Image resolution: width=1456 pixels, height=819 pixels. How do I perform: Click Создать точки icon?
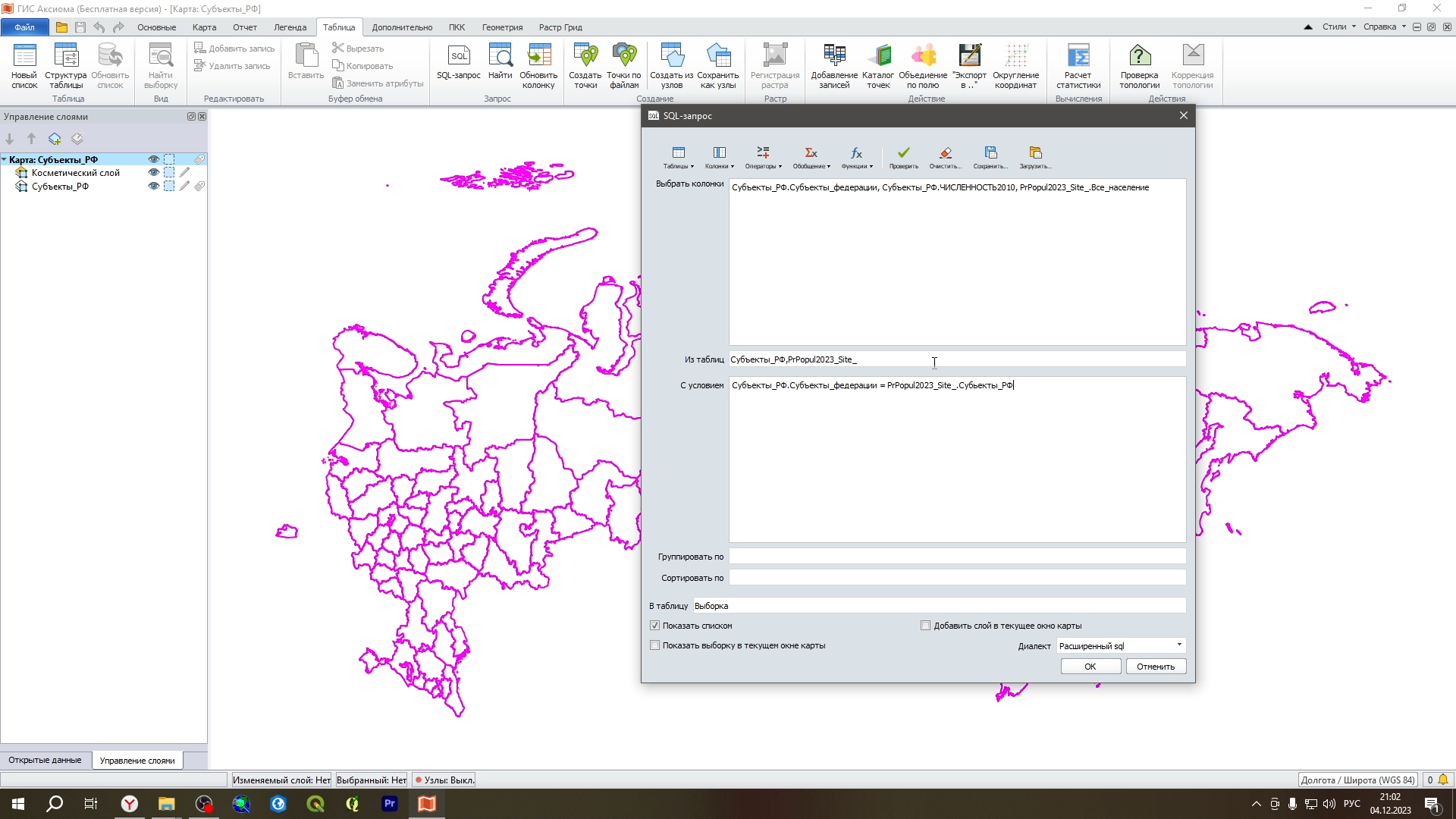click(585, 66)
